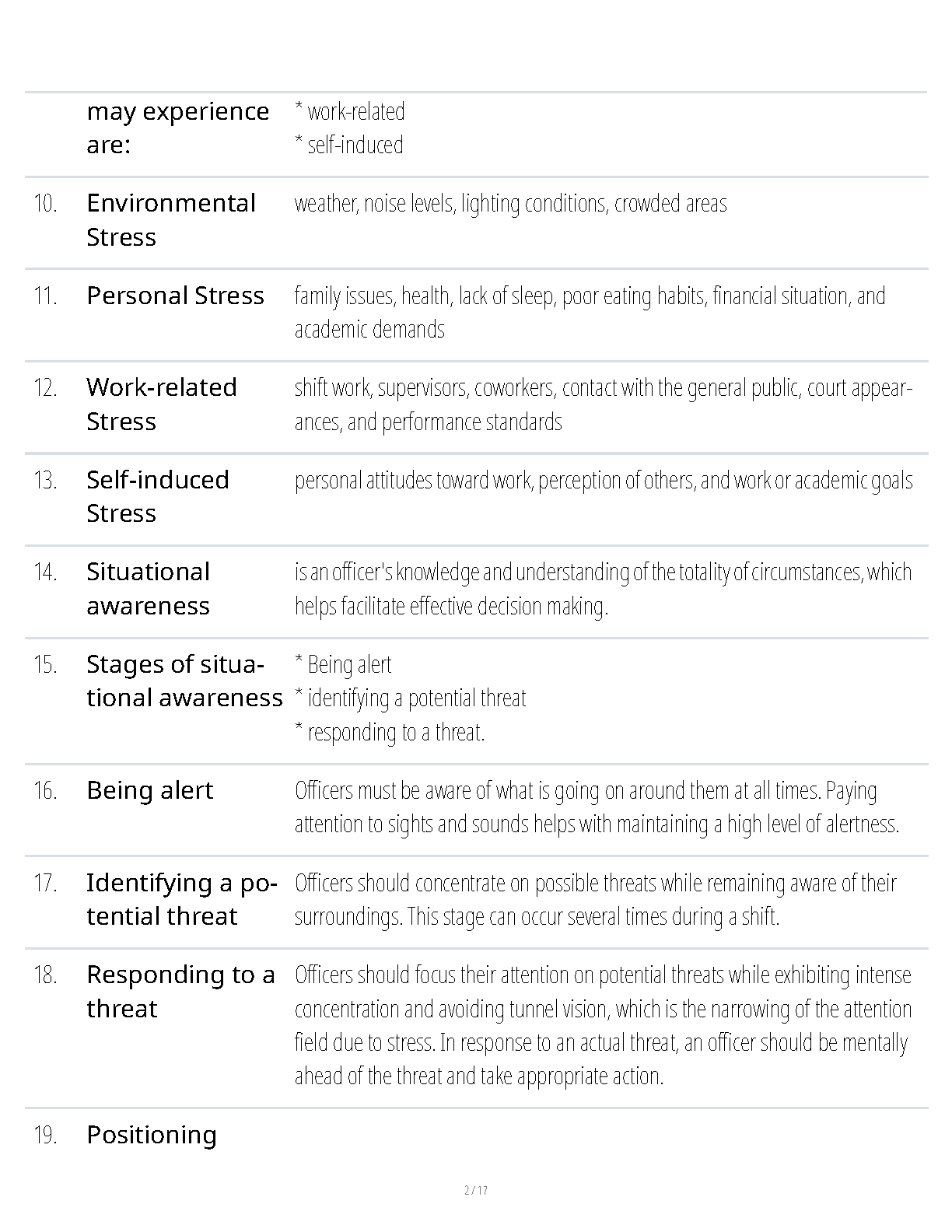Click the "Work-related Stress" heading

coord(161,404)
